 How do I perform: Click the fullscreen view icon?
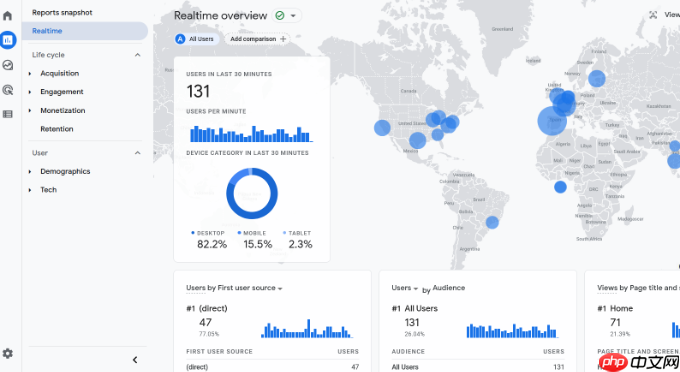[x=653, y=15]
